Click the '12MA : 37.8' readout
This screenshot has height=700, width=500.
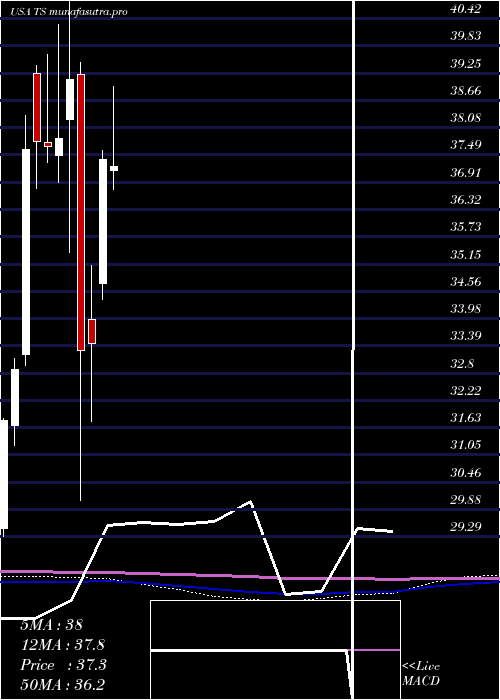63,645
